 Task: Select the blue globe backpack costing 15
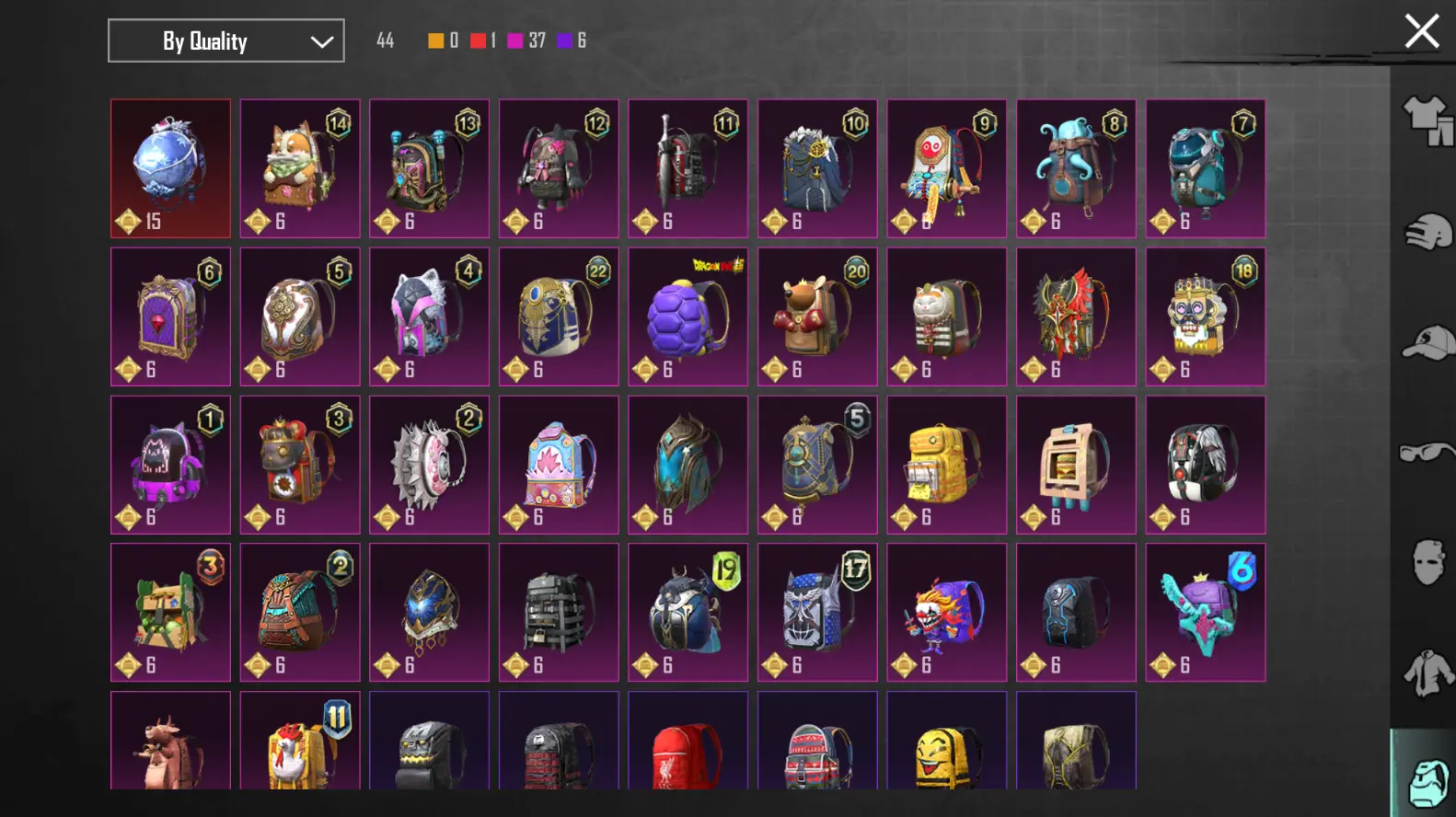tap(171, 168)
